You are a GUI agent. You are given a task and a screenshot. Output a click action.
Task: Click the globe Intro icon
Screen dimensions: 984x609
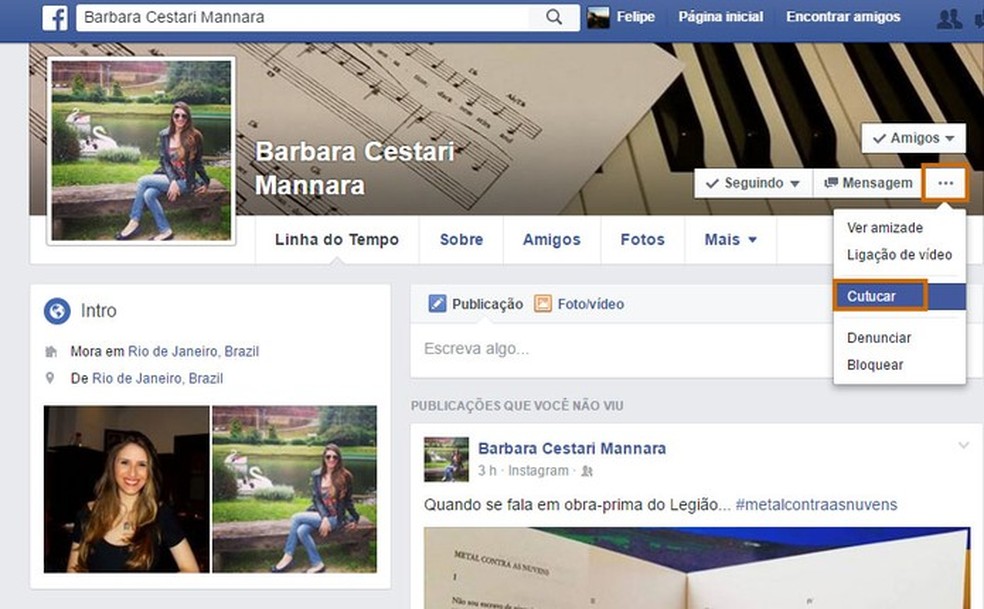57,311
